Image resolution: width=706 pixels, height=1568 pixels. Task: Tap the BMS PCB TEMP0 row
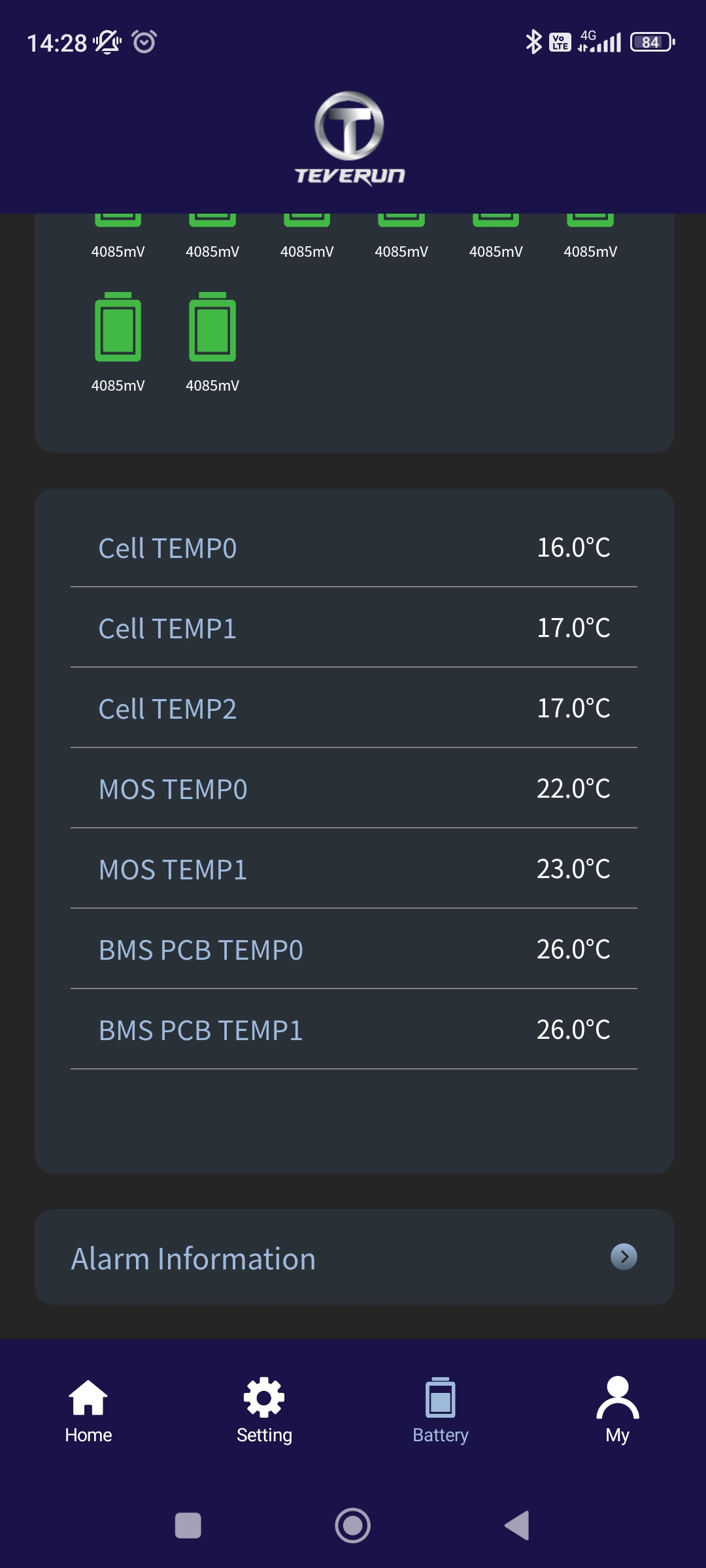354,950
